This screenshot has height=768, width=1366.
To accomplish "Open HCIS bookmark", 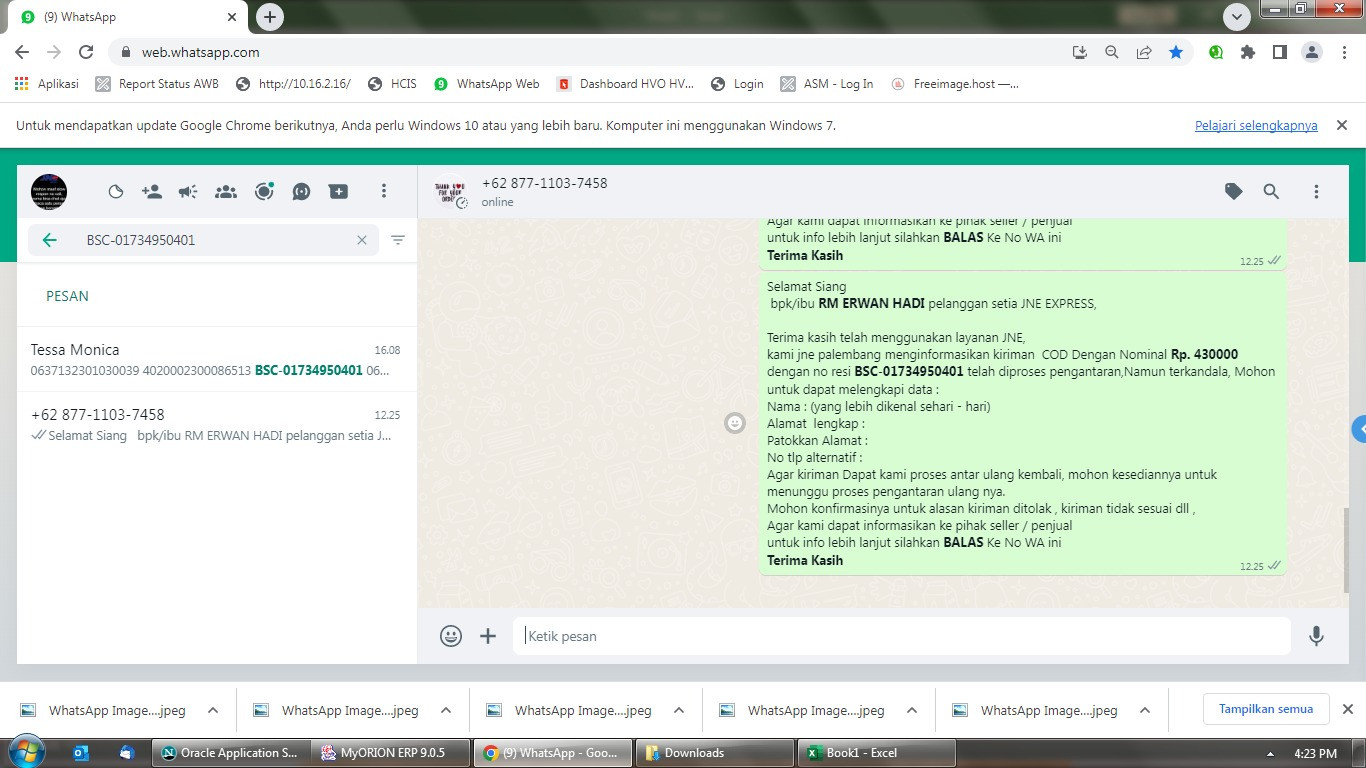I will click(392, 84).
